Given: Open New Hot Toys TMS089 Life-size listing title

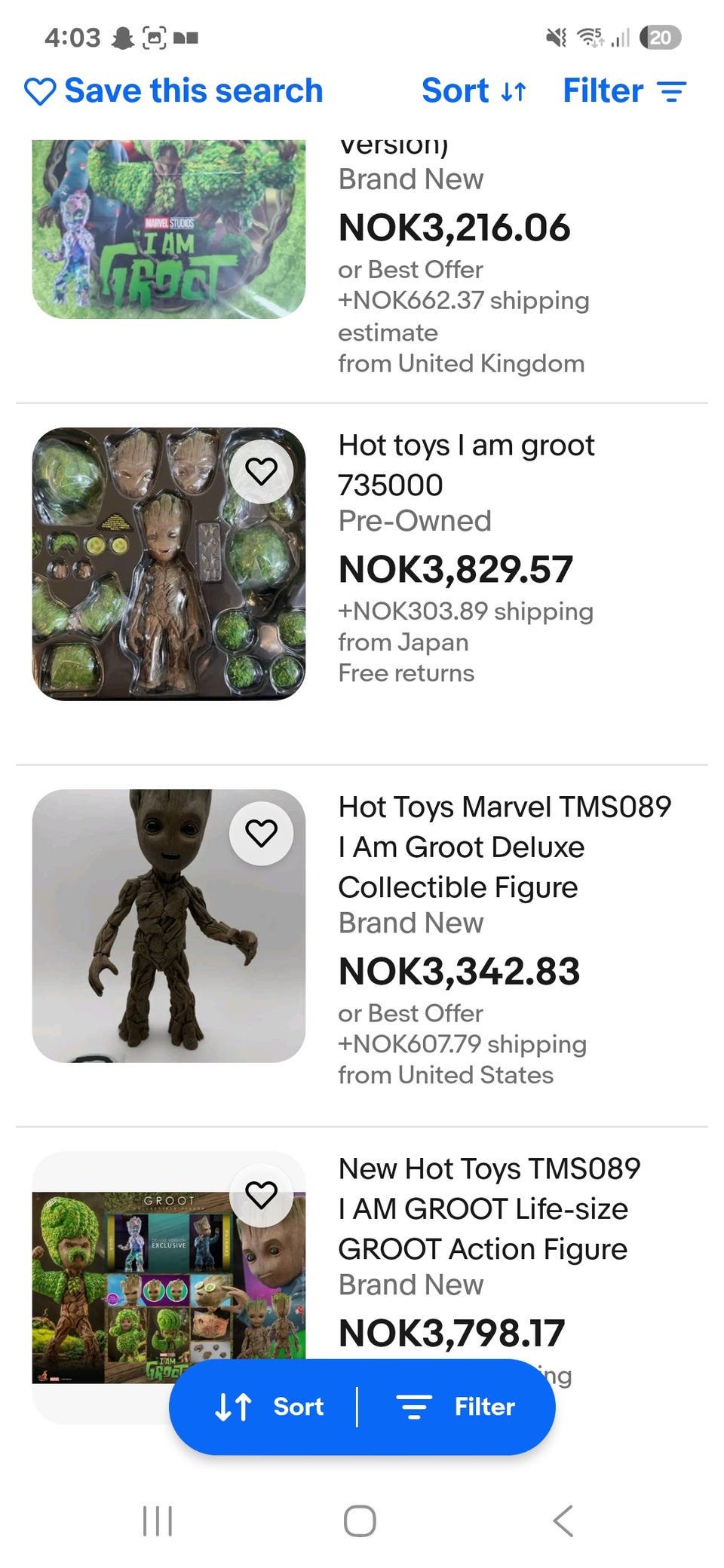Looking at the screenshot, I should [489, 1208].
